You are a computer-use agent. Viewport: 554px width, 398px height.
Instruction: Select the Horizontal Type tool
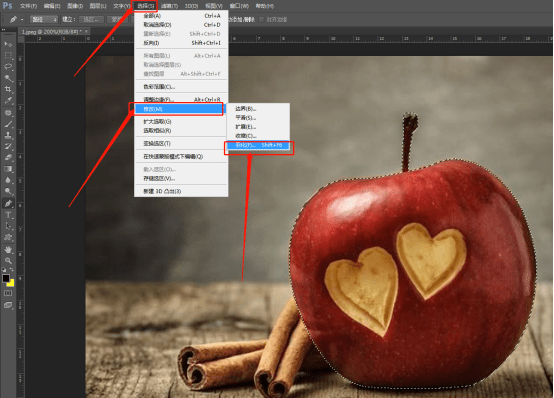[8, 215]
